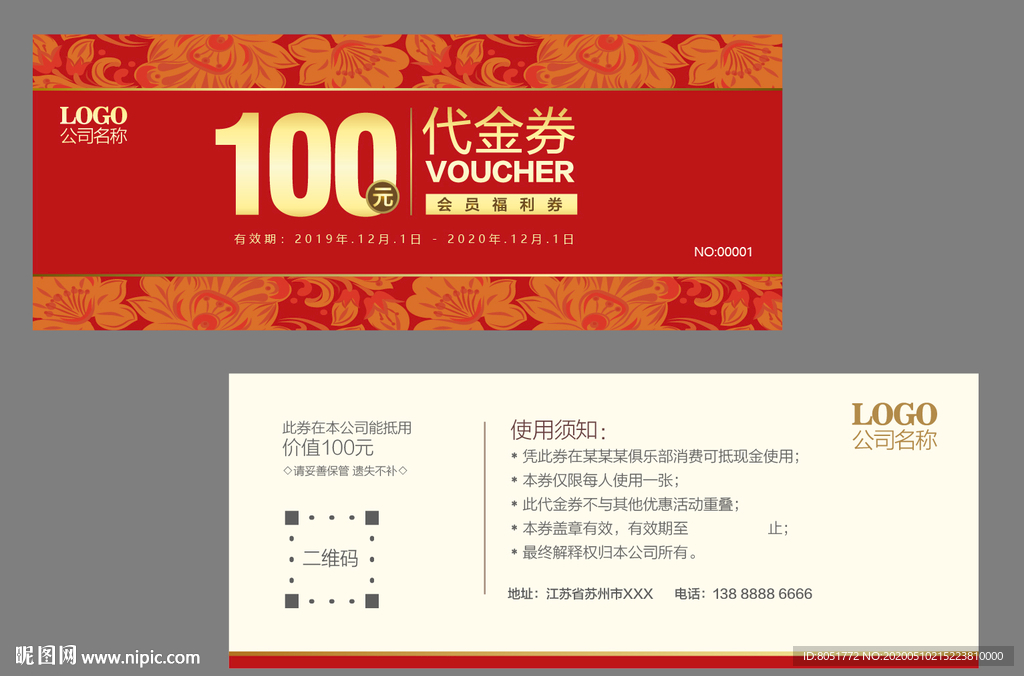Screen dimensions: 1024x676
Task: Click the 会员福利券 gold label
Action: click(x=501, y=204)
